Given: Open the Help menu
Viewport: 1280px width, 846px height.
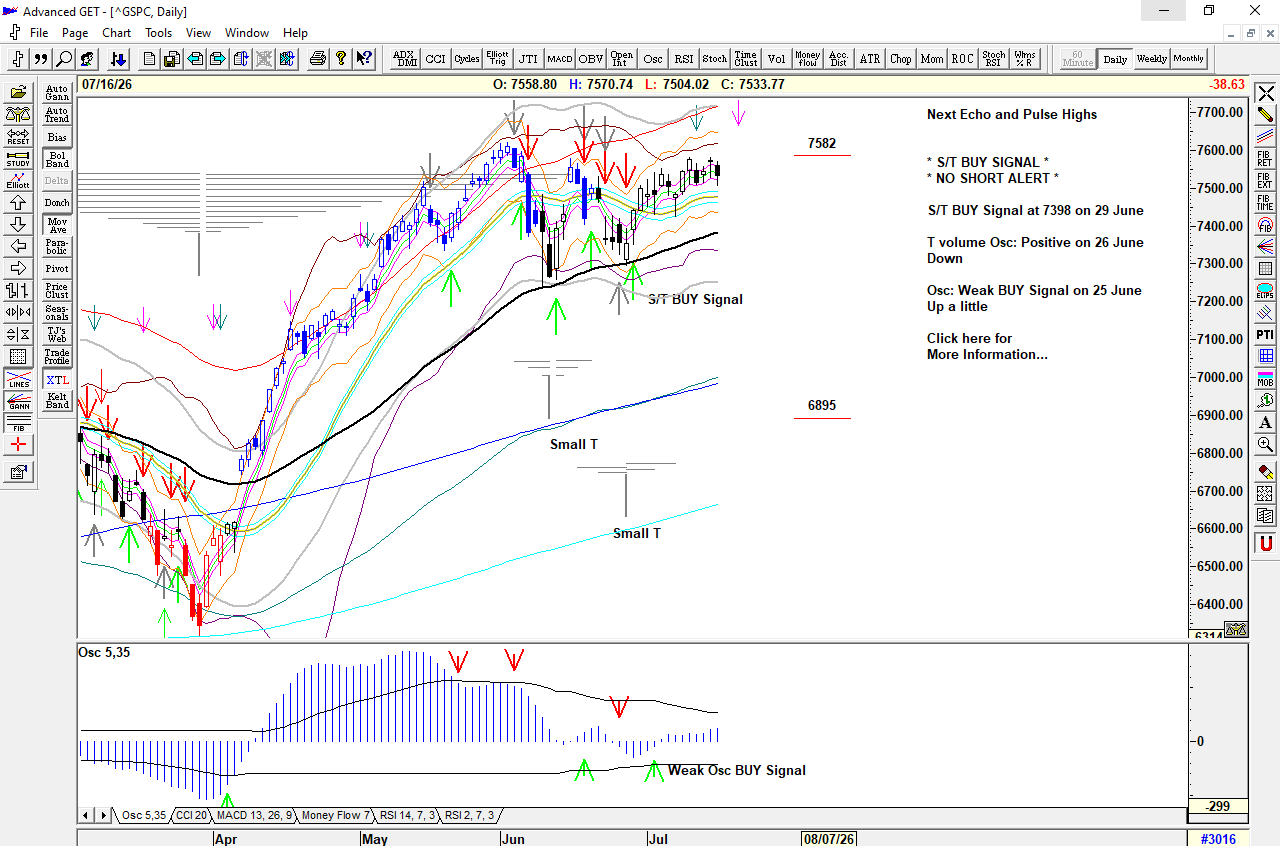Looking at the screenshot, I should [295, 32].
